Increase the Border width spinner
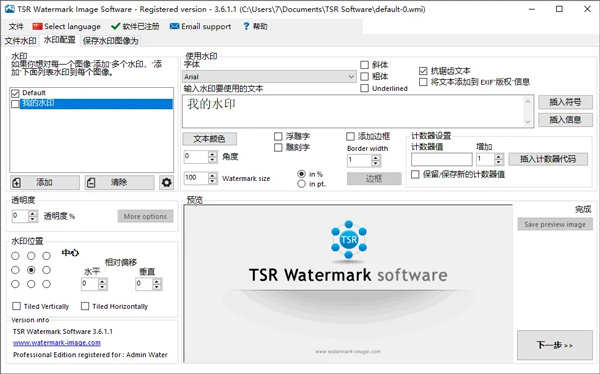 tap(376, 158)
